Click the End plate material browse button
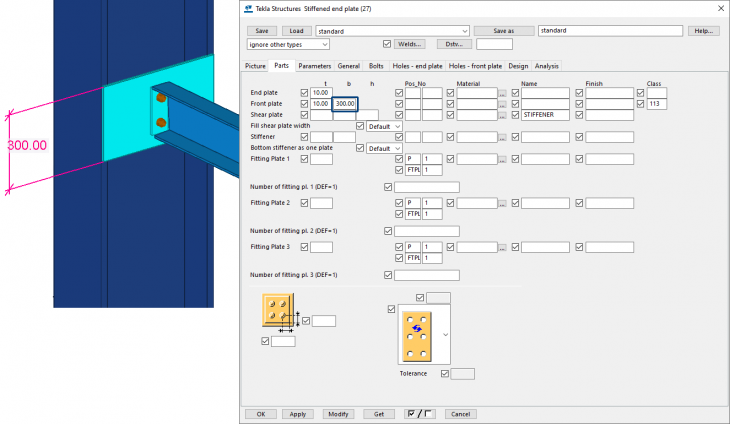 502,93
